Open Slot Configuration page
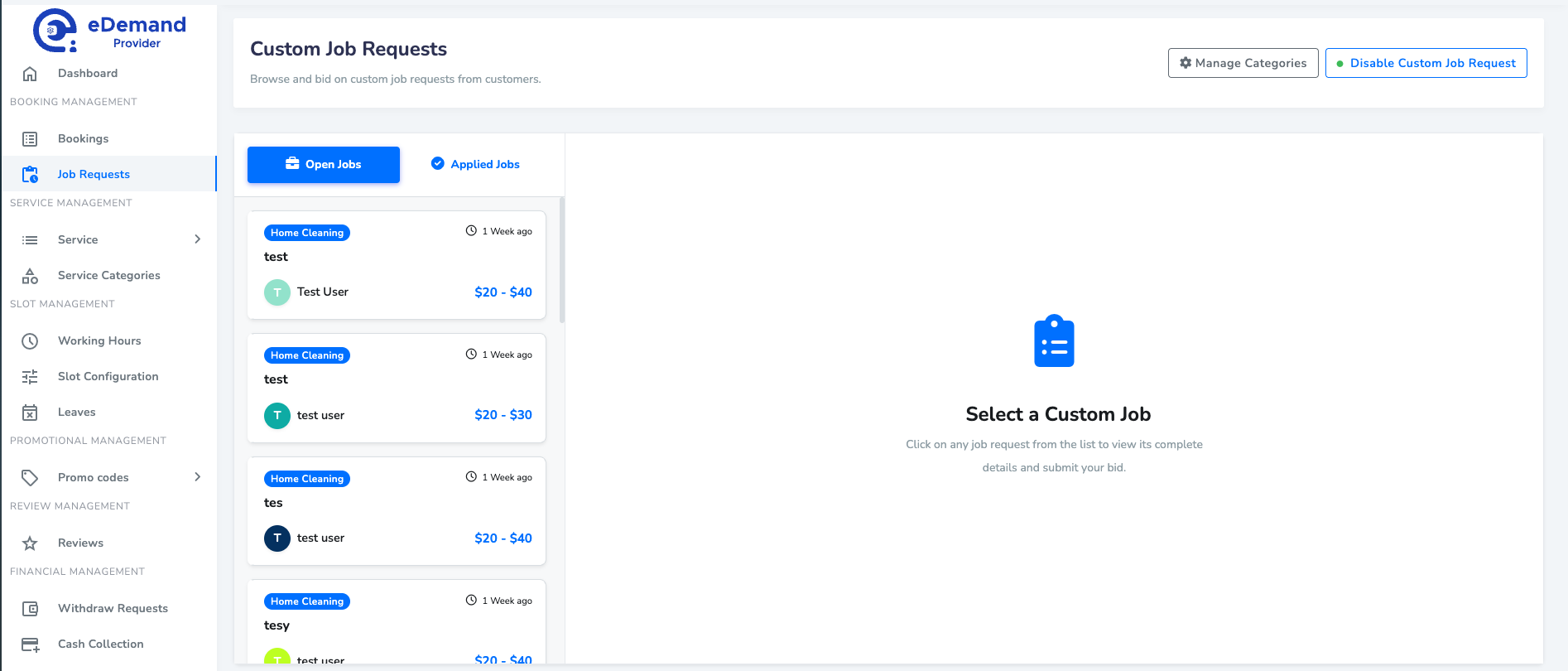 108,377
